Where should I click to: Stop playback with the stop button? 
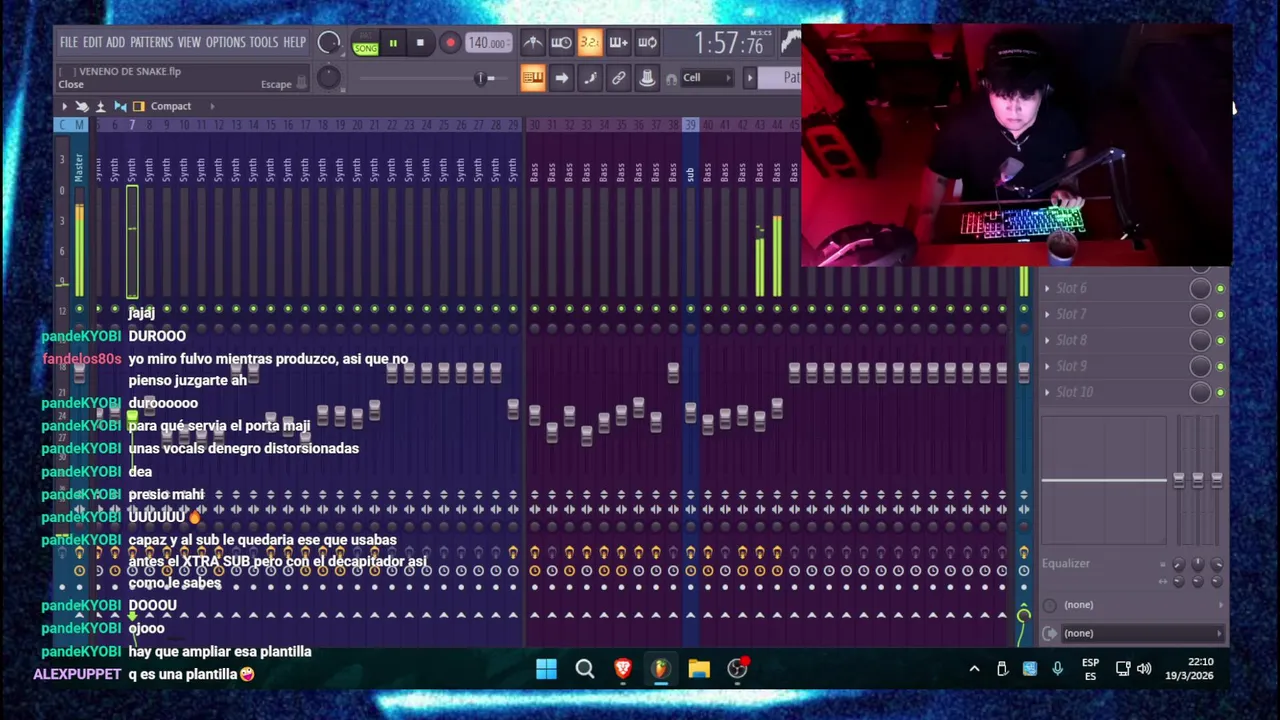point(420,43)
